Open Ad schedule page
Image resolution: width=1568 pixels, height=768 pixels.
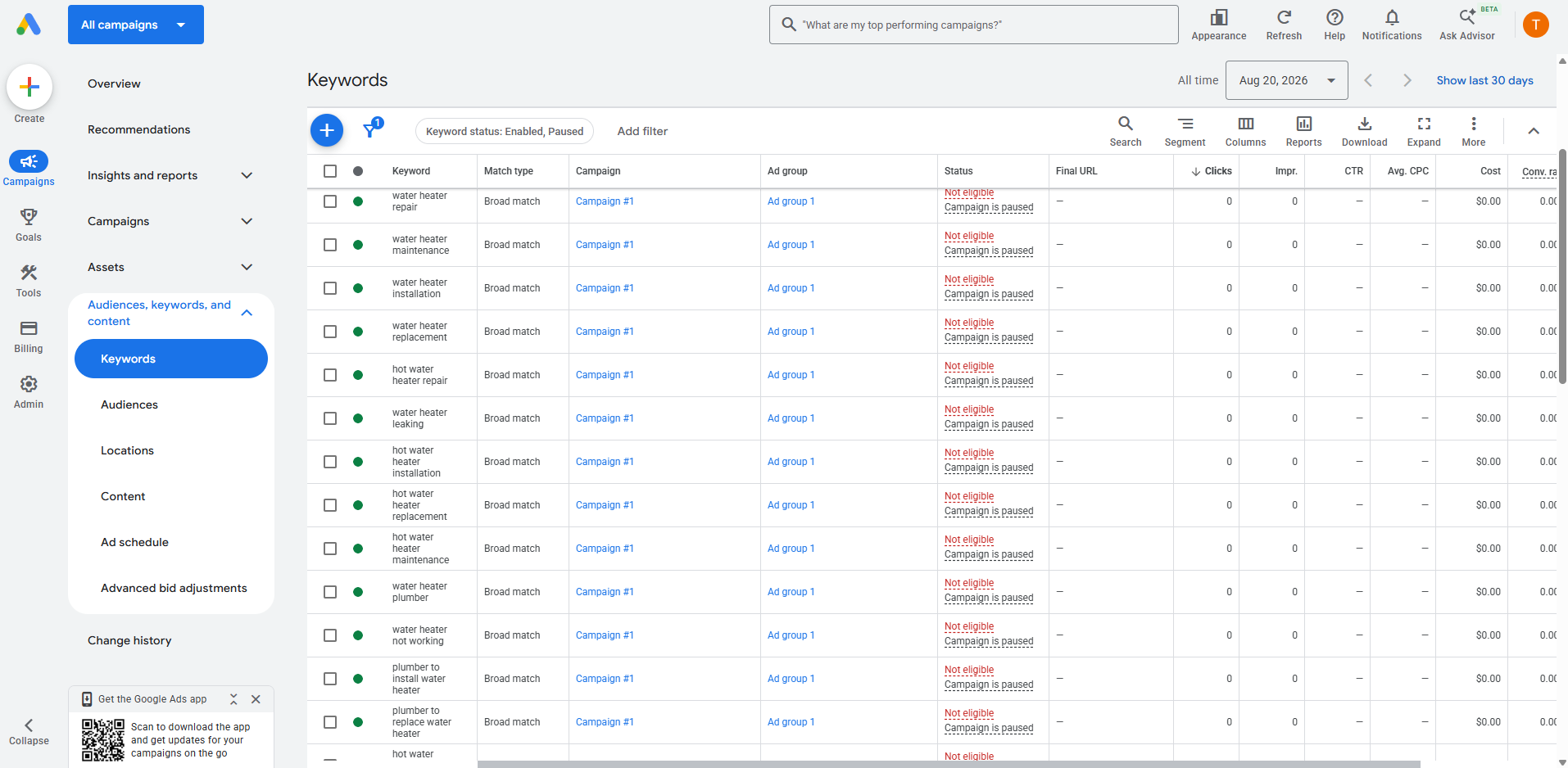pyautogui.click(x=134, y=542)
